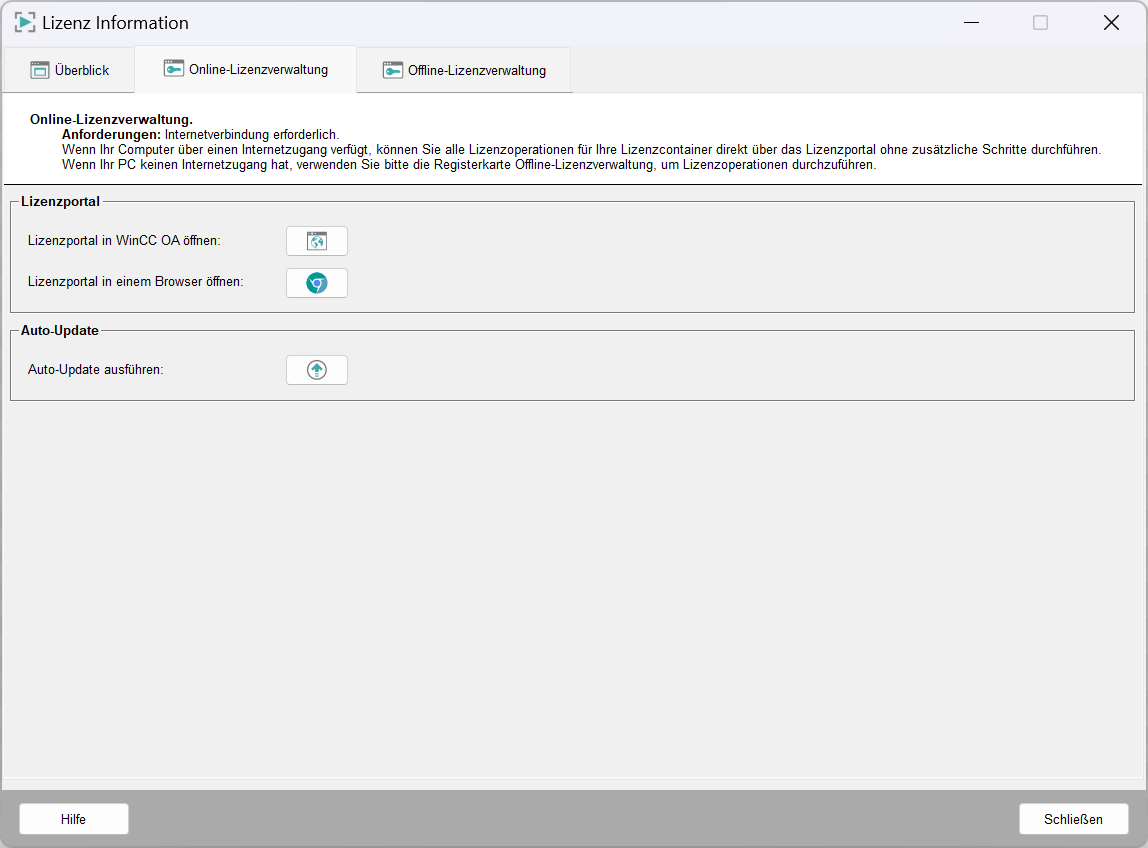
Task: Click the 'Lizenzportal in einem Browser öffnen' label
Action: pyautogui.click(x=136, y=282)
